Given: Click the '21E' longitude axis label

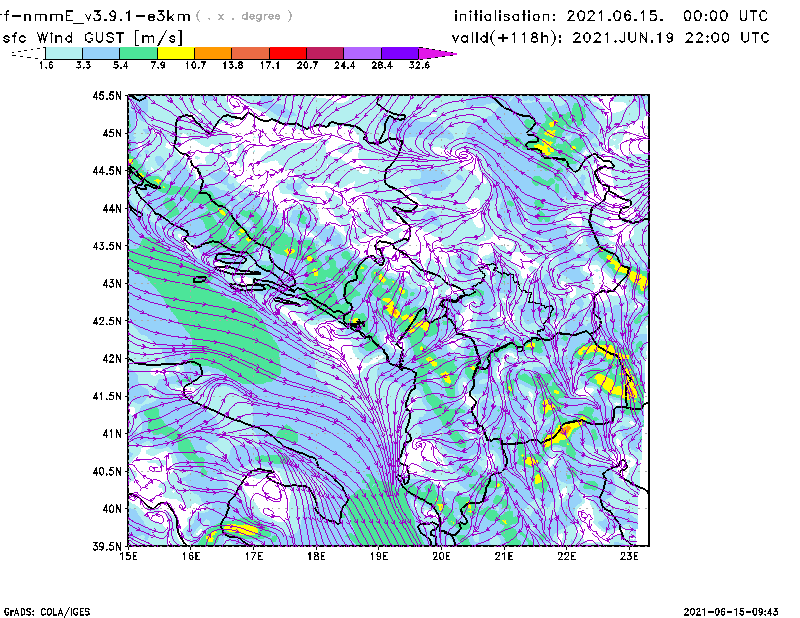Looking at the screenshot, I should [x=504, y=556].
